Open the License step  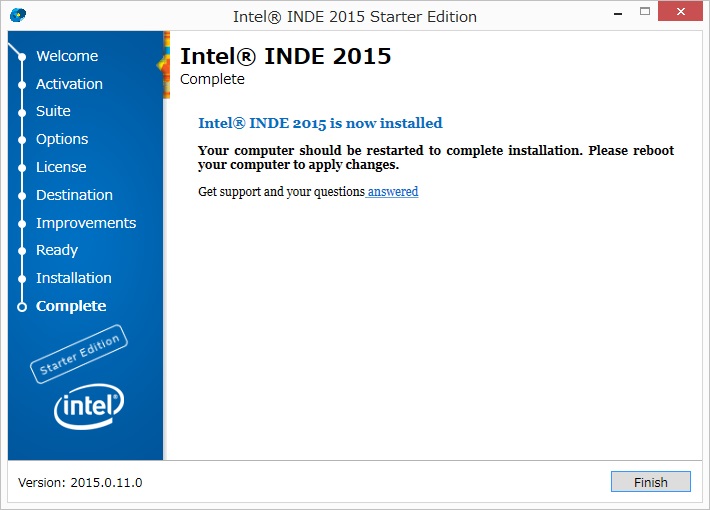click(x=61, y=167)
